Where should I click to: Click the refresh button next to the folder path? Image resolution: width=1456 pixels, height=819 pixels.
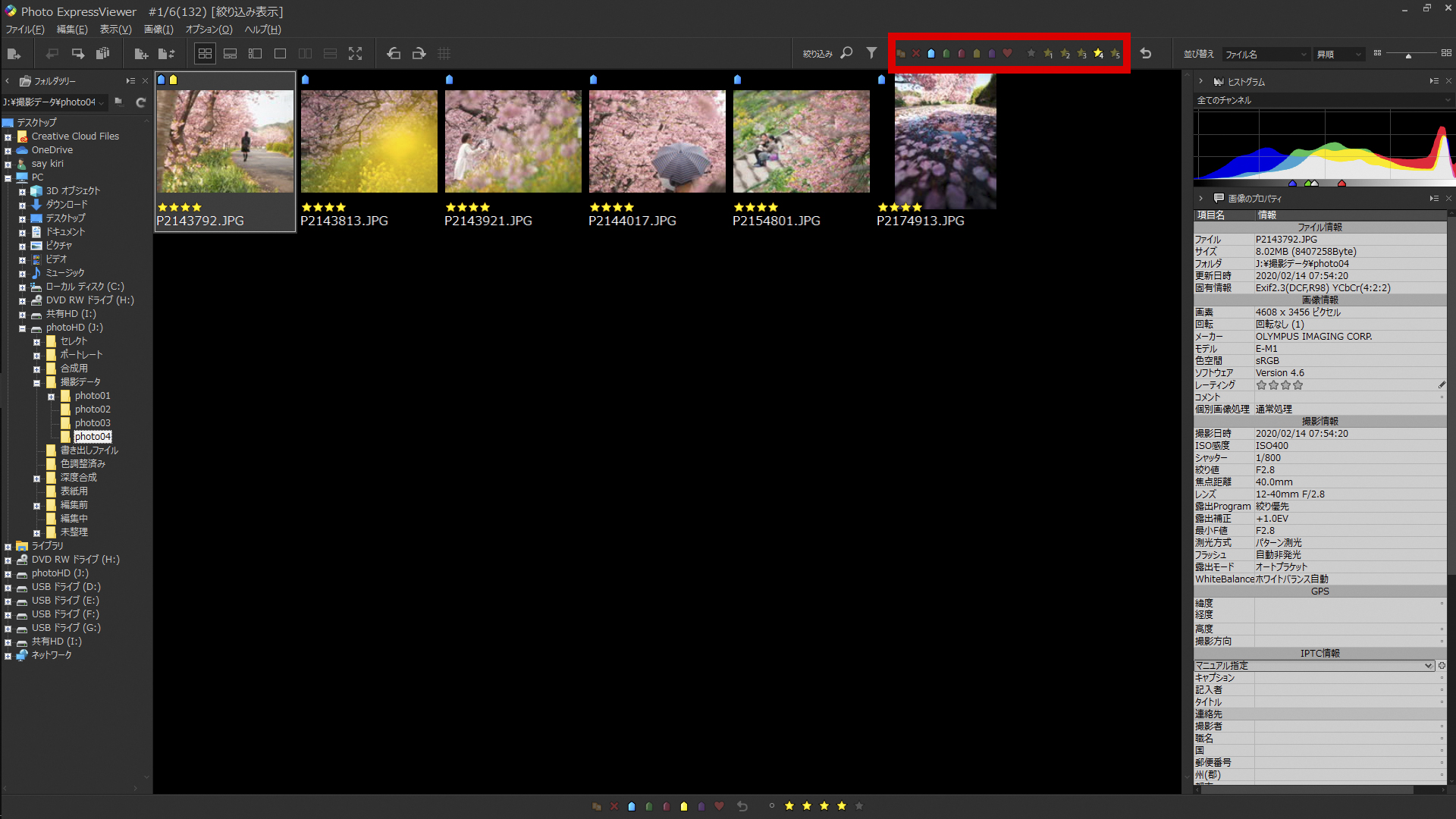[x=141, y=102]
